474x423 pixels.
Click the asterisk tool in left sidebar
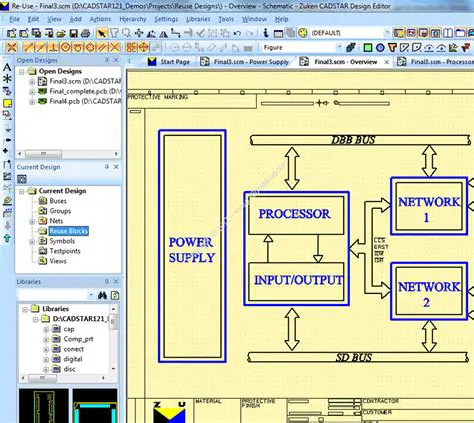coord(7,79)
